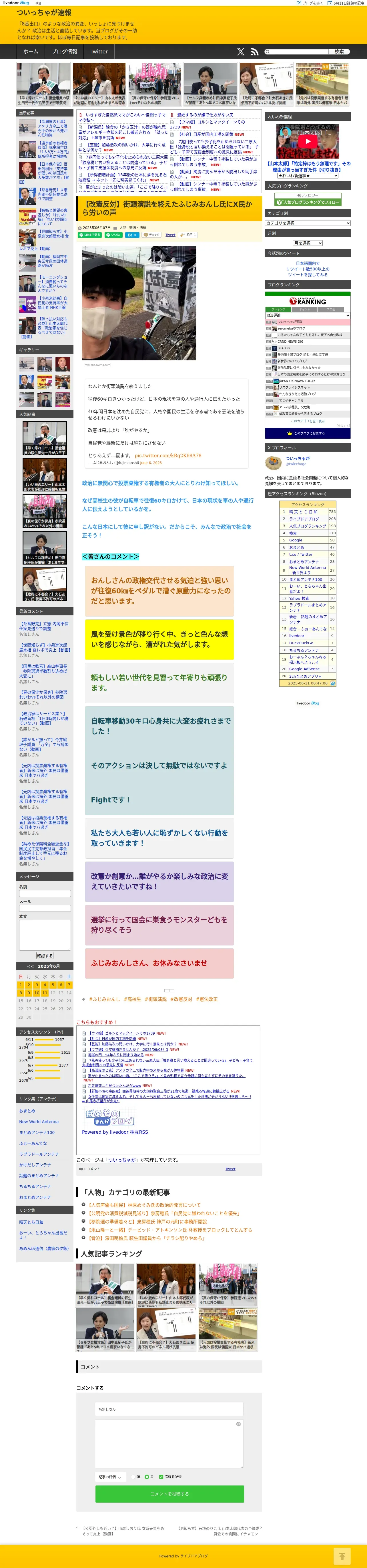367x1568 pixels.
Task: Click the 拍手 clap button
Action: pyautogui.click(x=188, y=234)
